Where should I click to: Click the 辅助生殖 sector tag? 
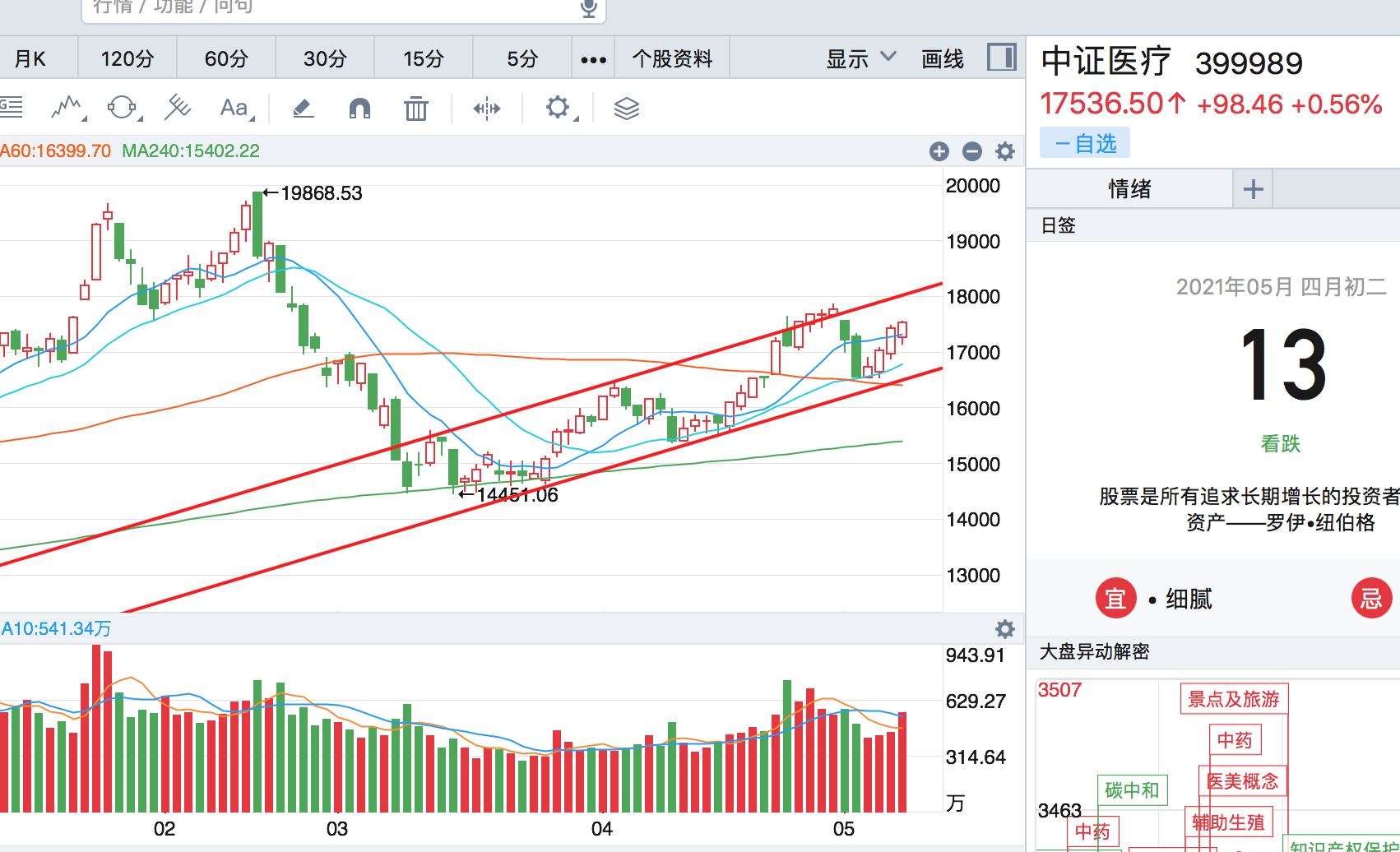(x=1228, y=822)
